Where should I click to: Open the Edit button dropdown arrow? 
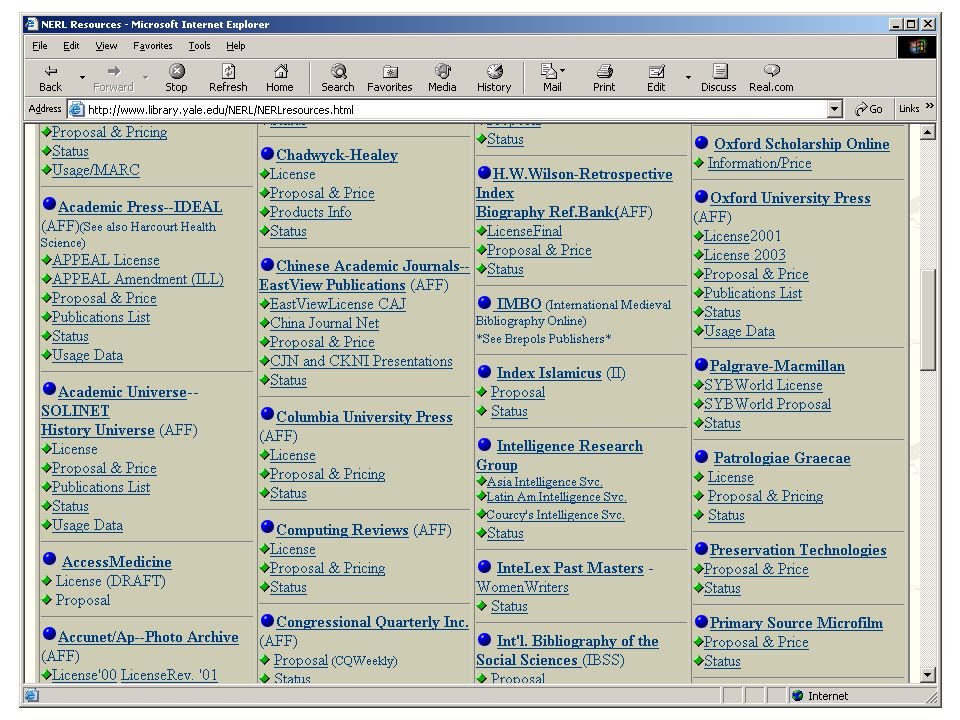pos(688,78)
